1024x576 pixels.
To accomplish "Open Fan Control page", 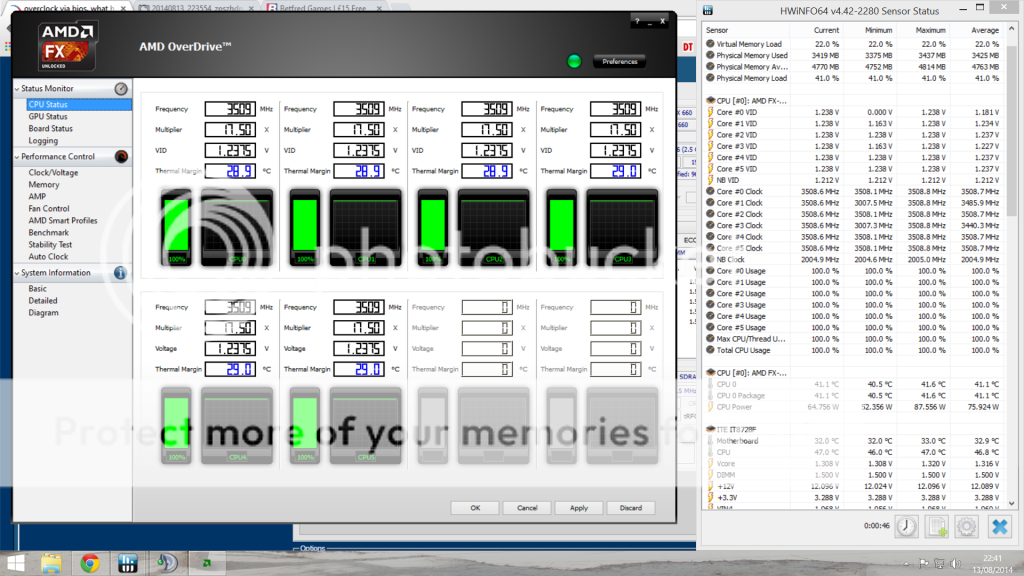I will coord(49,208).
